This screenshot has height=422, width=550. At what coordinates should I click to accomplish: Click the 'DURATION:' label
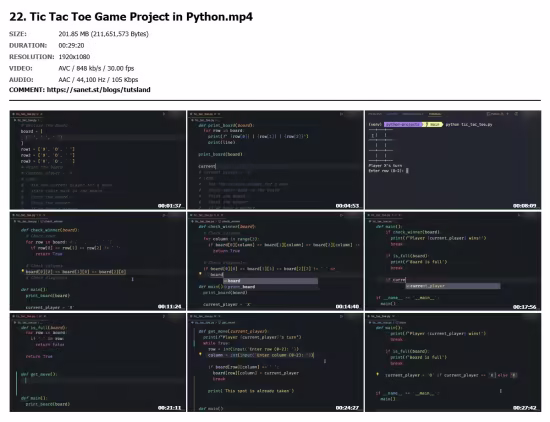pyautogui.click(x=28, y=46)
